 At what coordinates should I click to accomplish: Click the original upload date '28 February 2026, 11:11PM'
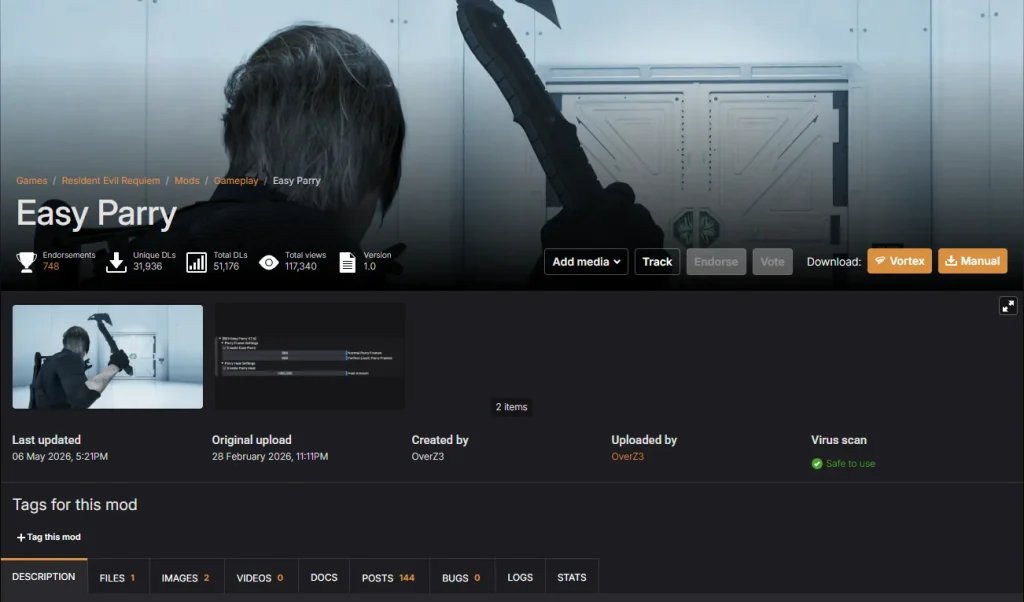[x=270, y=456]
